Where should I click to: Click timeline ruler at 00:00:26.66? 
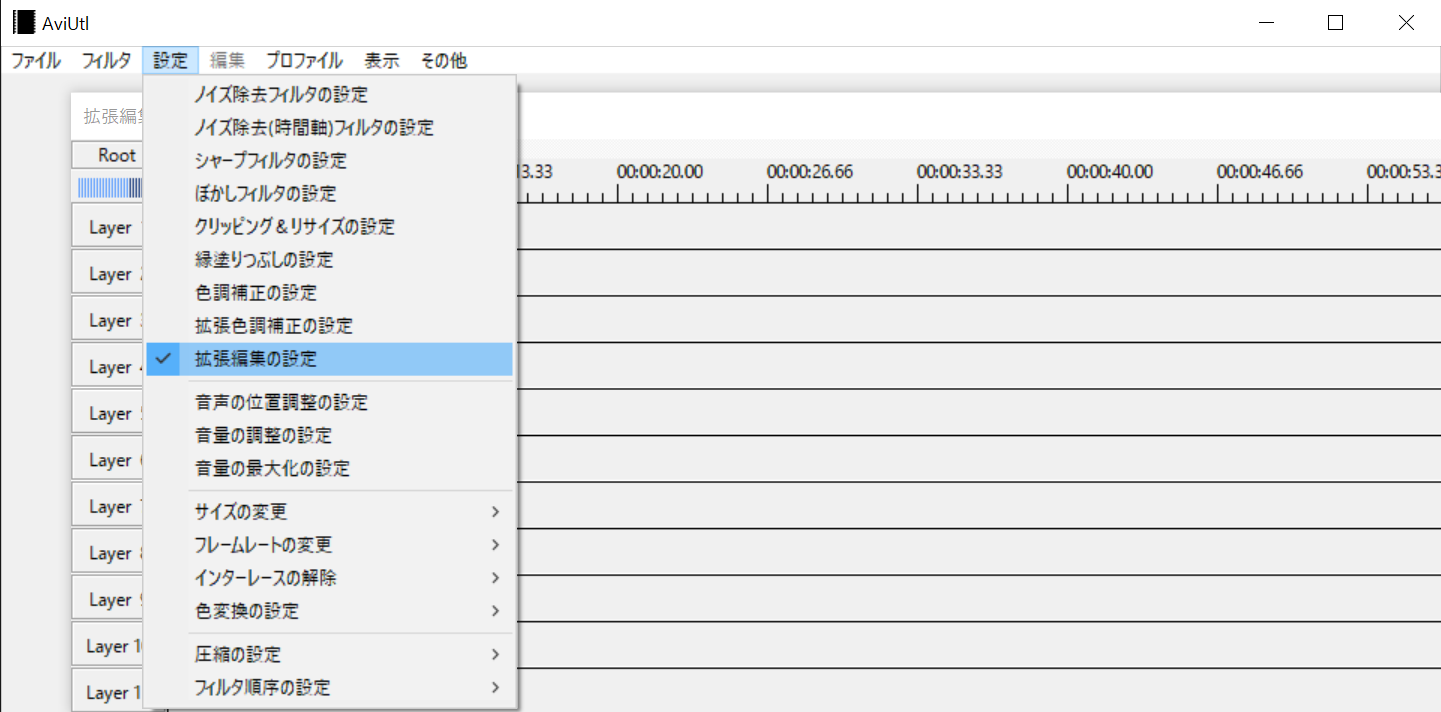click(x=810, y=172)
